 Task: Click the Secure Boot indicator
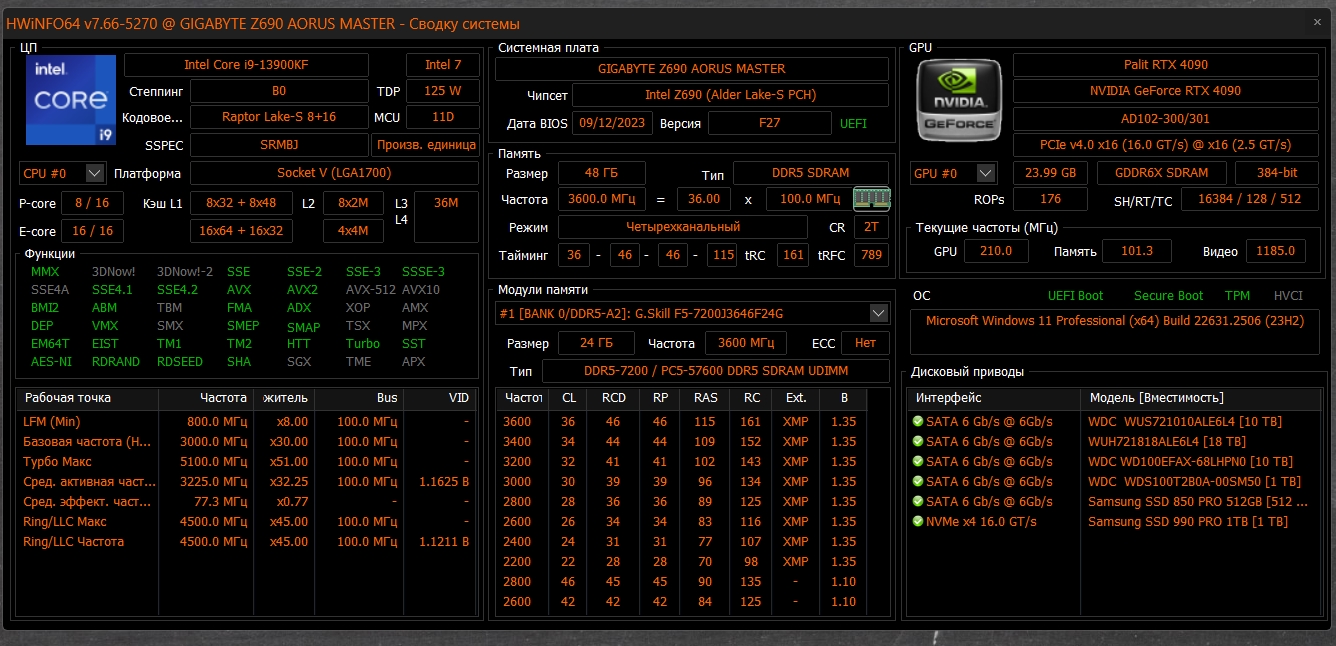pos(1168,296)
